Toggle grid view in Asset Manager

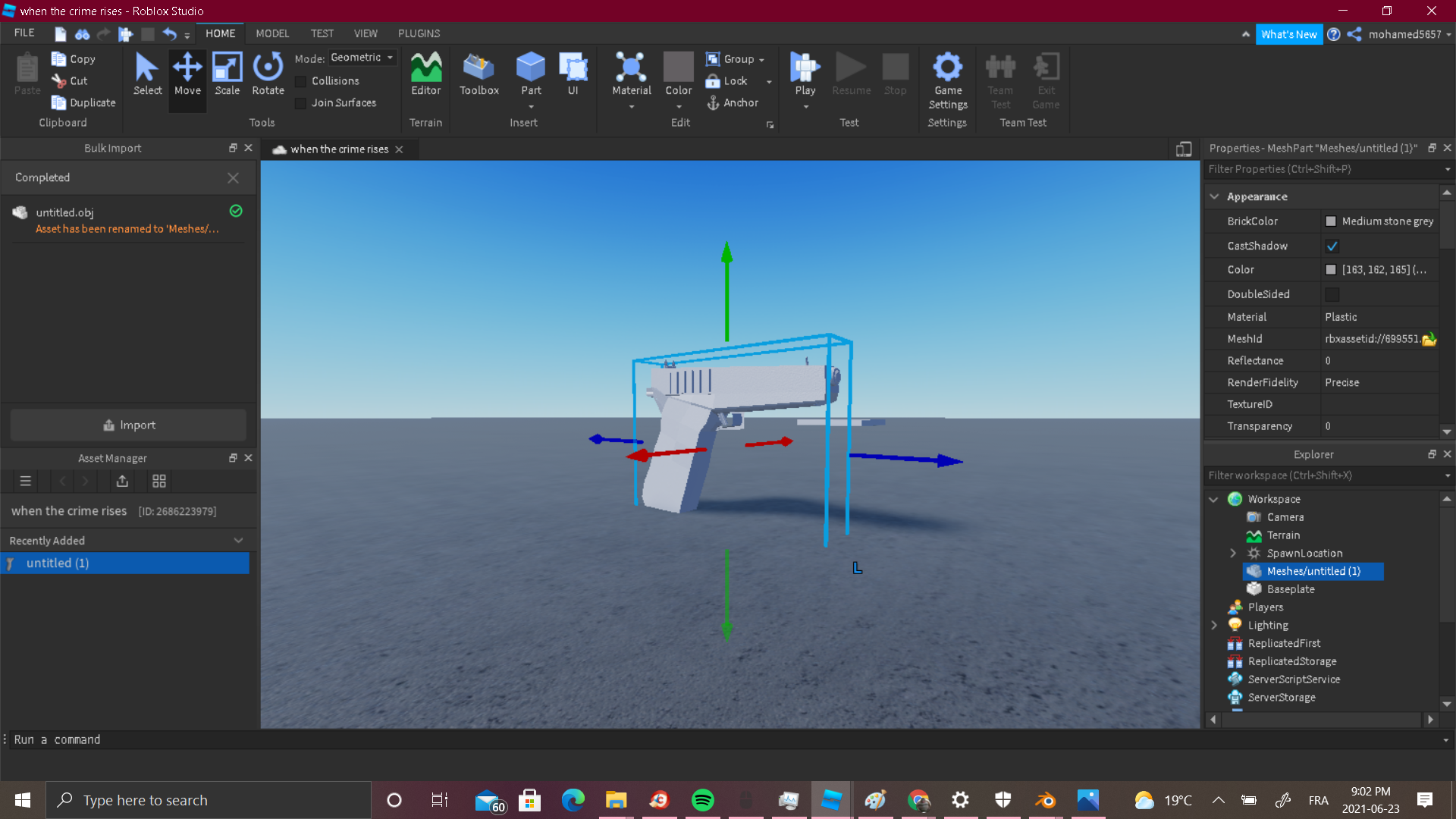click(159, 481)
